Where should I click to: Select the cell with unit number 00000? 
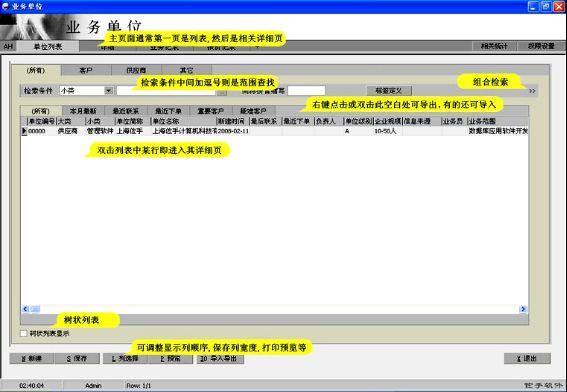pos(42,131)
